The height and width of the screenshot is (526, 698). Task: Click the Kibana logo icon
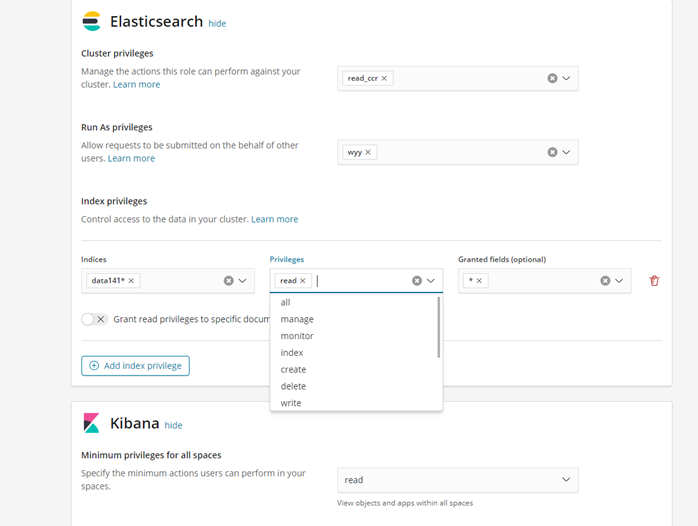92,423
